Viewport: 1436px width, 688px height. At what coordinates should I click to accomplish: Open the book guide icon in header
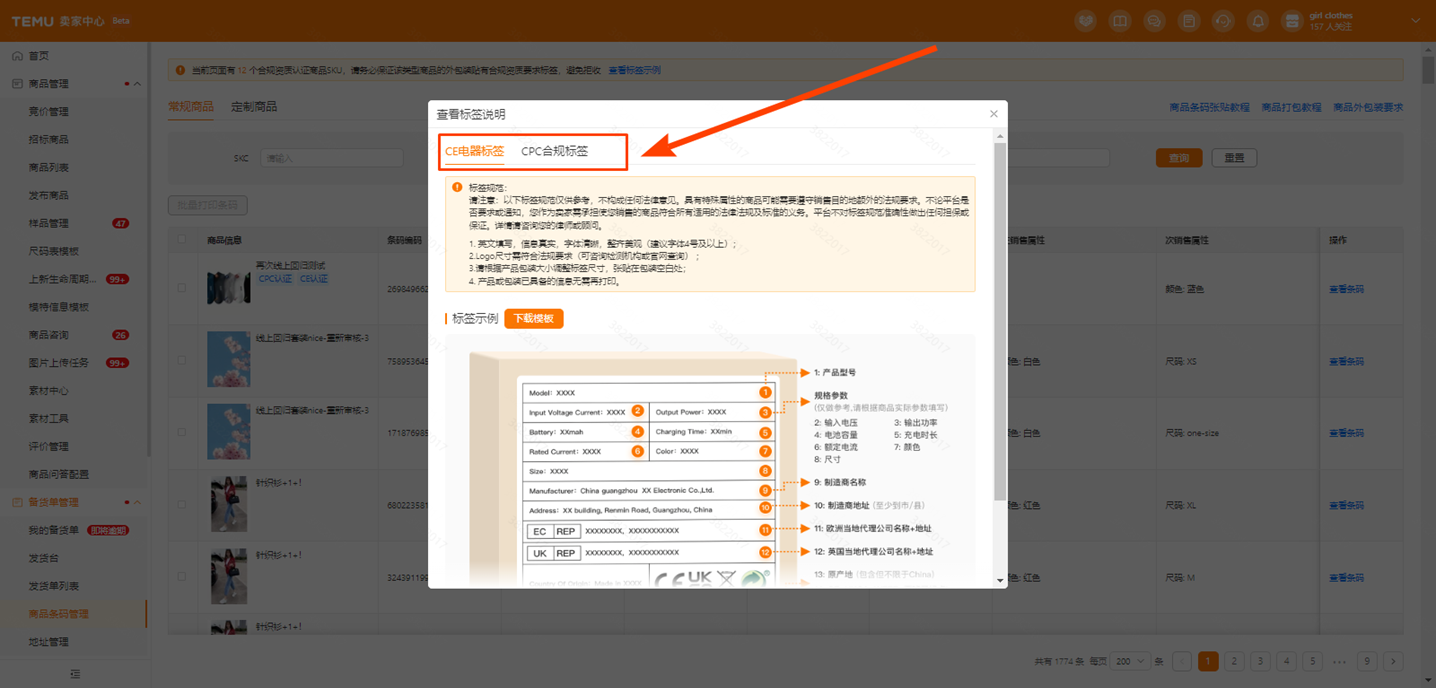tap(1120, 21)
